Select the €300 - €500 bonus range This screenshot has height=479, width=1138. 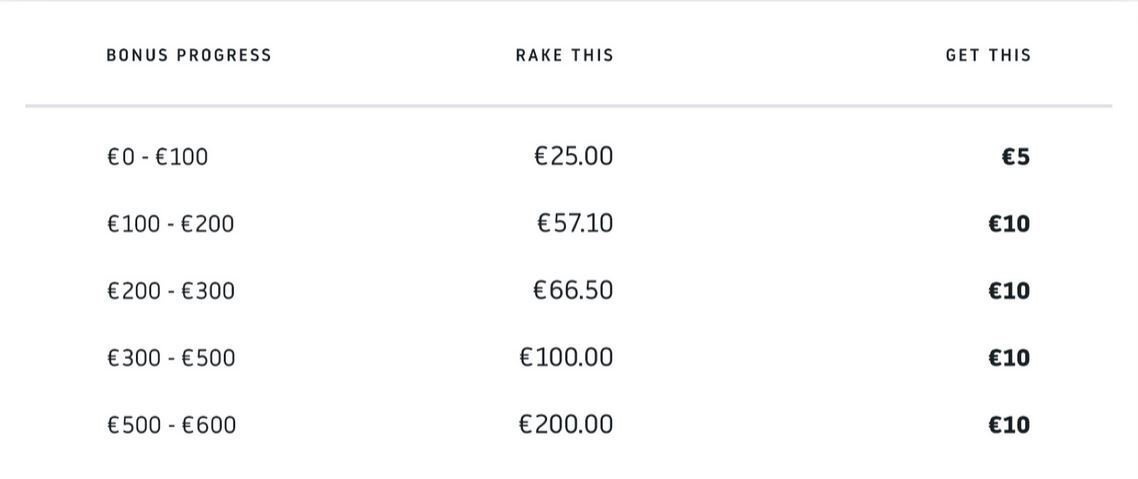click(171, 358)
